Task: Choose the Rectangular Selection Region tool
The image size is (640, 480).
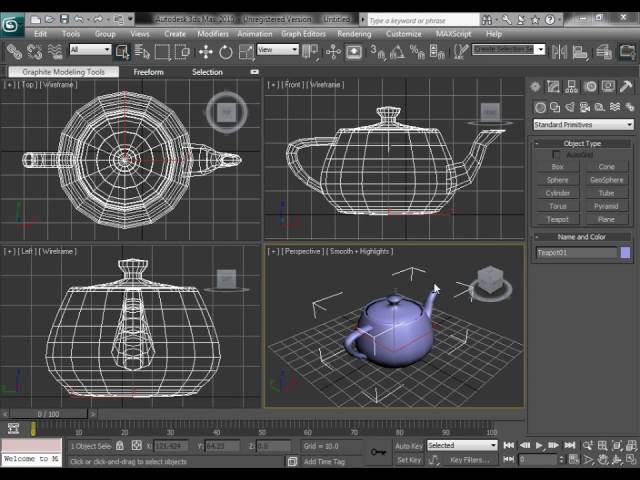Action: [162, 52]
